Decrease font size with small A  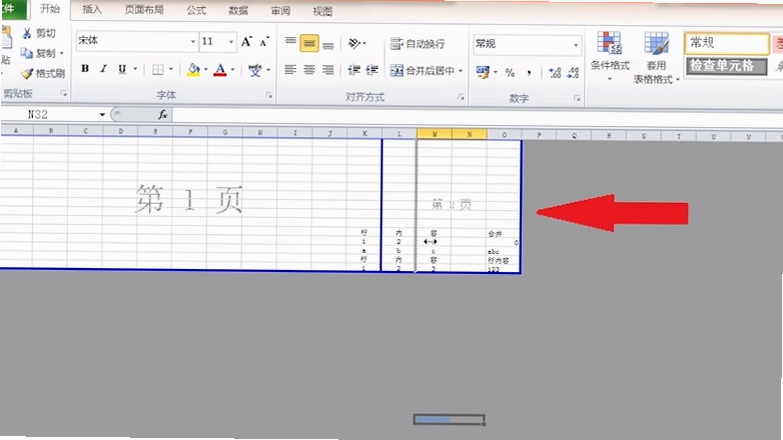point(264,42)
